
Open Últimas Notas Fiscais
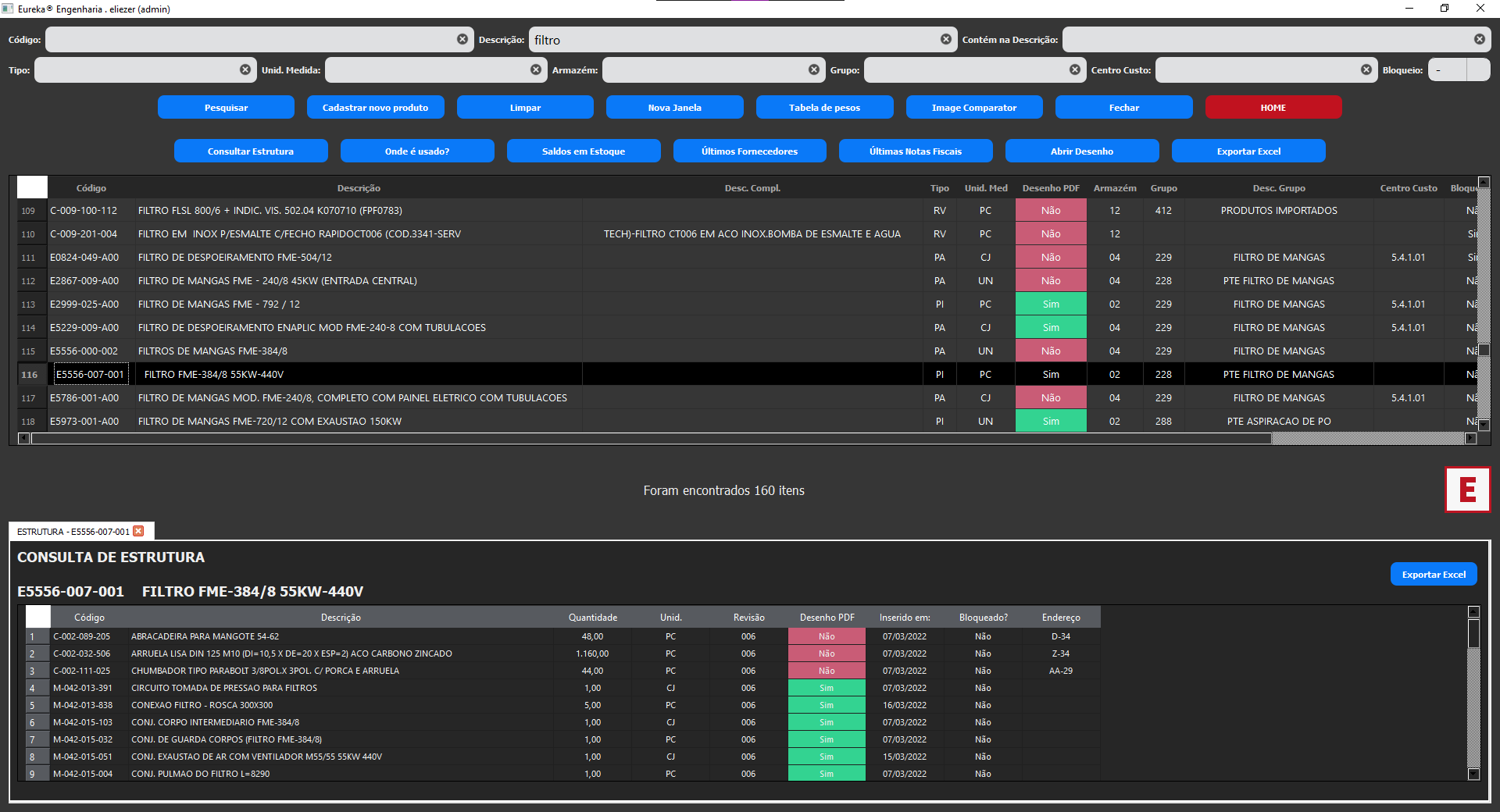tap(916, 151)
